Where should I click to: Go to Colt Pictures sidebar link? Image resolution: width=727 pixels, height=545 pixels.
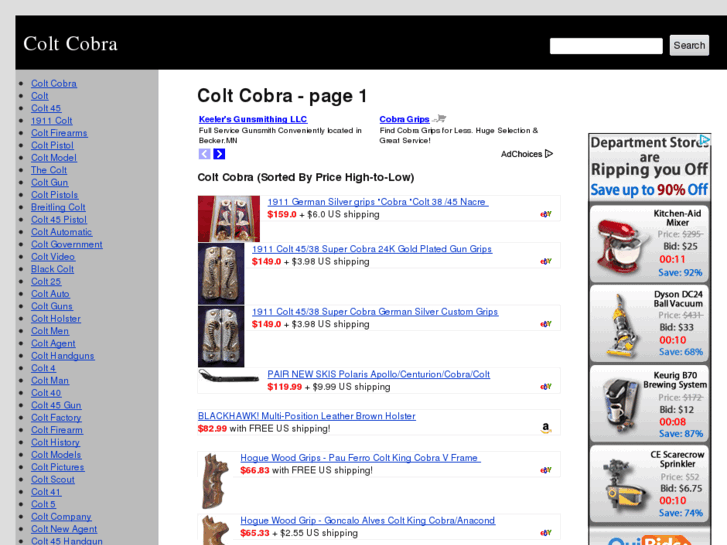point(57,467)
